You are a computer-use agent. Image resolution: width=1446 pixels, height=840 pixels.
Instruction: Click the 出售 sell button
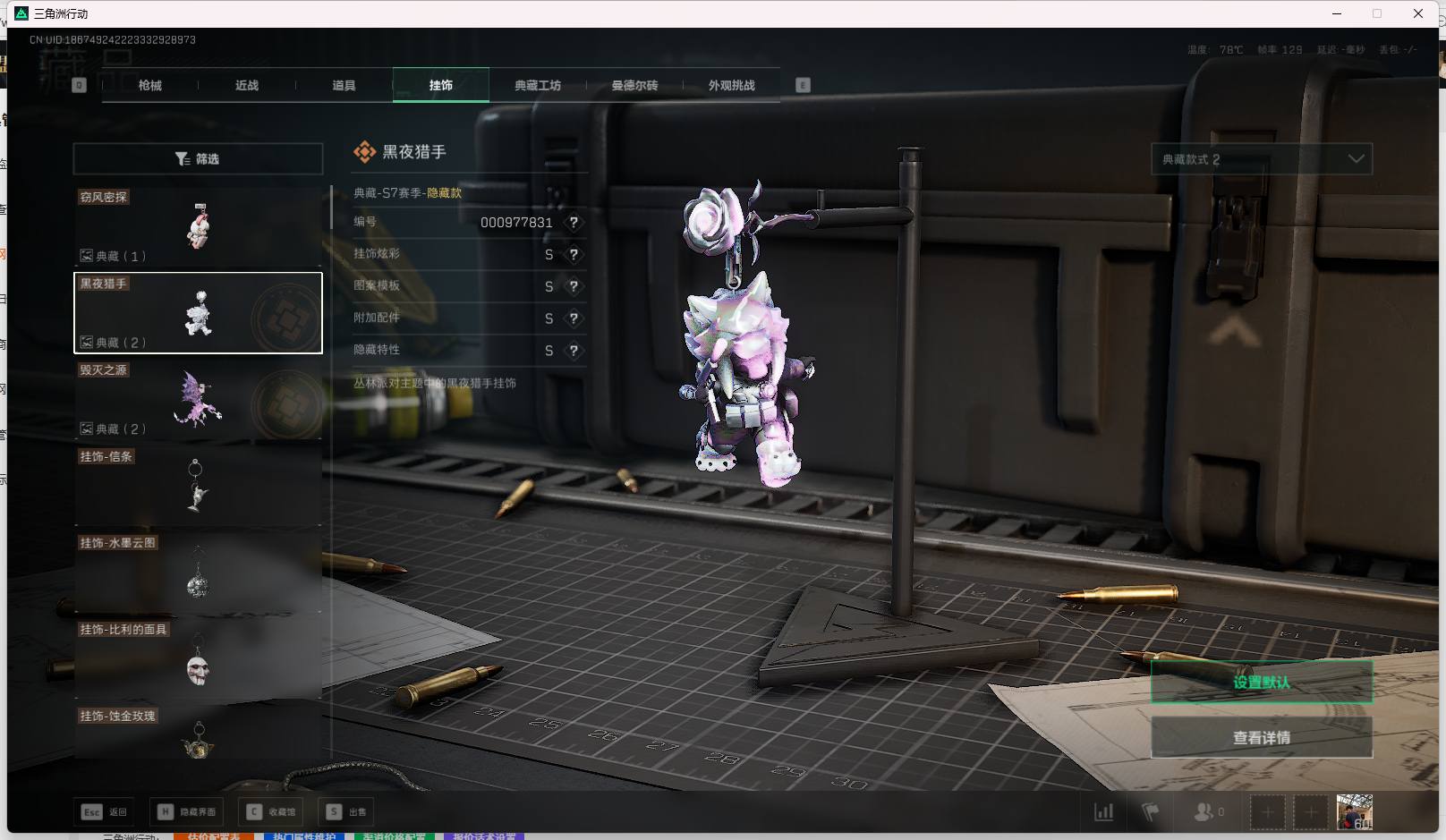pyautogui.click(x=347, y=811)
